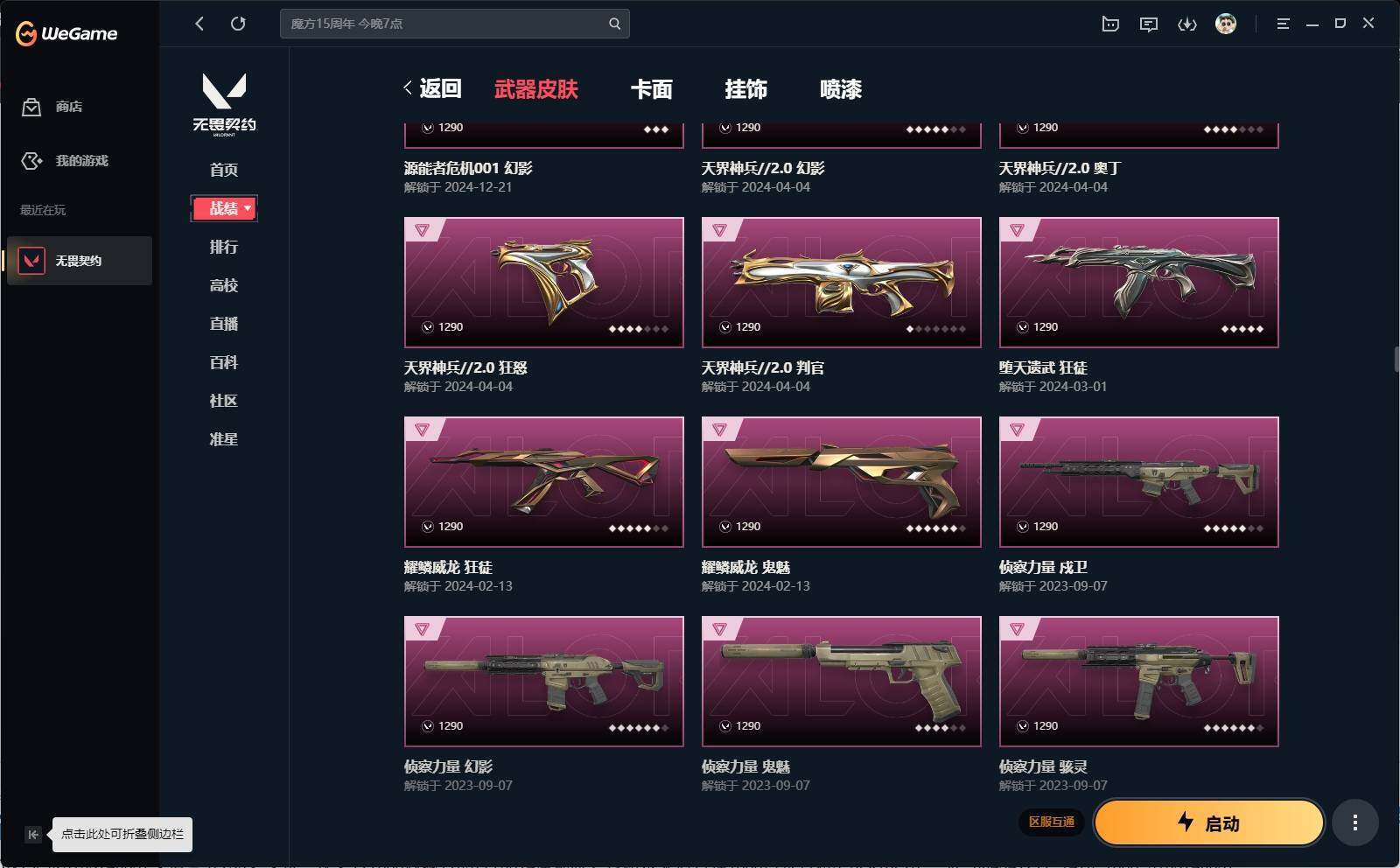Go back via the 返回 chevron
This screenshot has width=1400, height=868.
432,88
